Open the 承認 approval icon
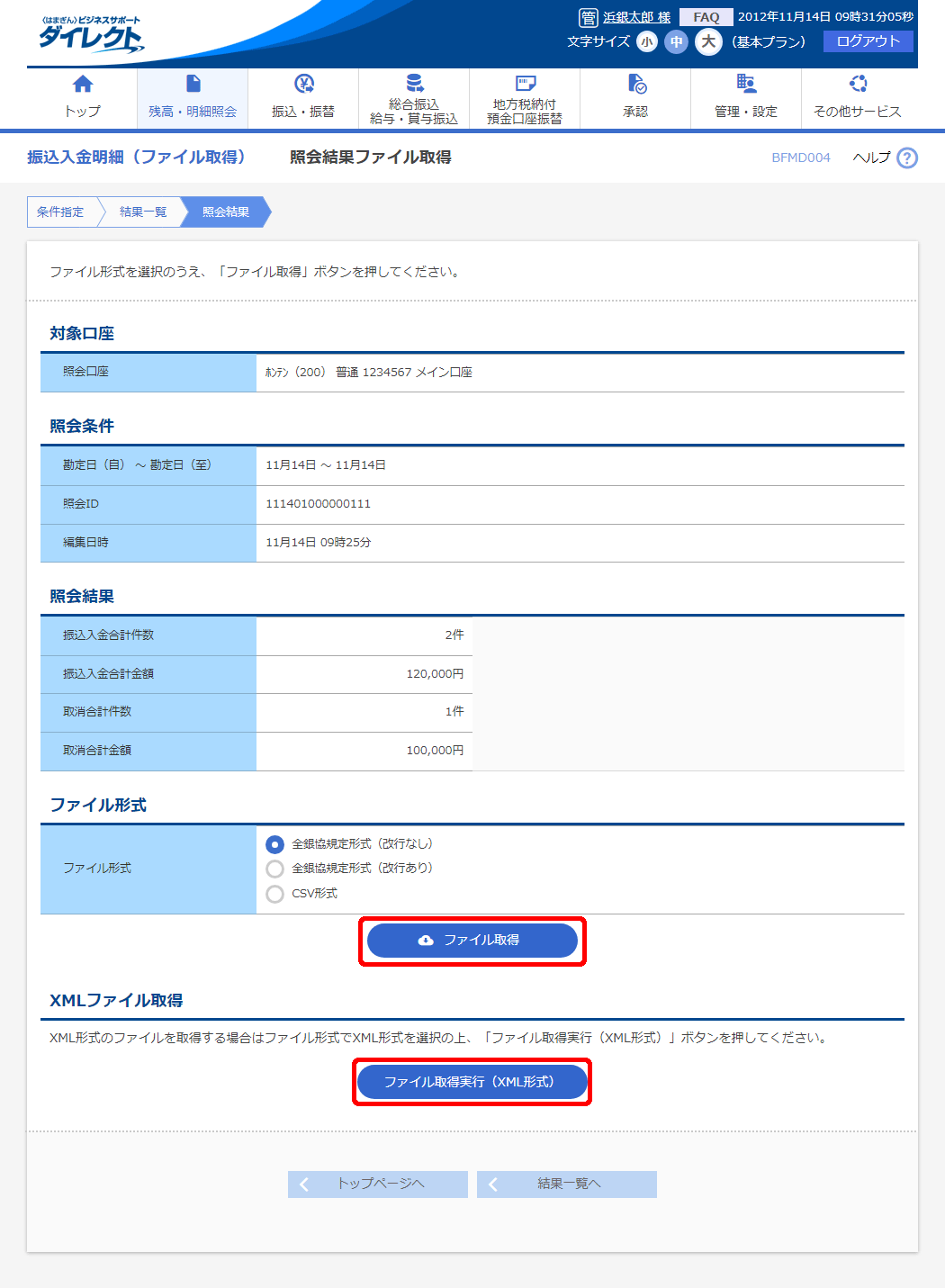The height and width of the screenshot is (1288, 945). pos(636,85)
